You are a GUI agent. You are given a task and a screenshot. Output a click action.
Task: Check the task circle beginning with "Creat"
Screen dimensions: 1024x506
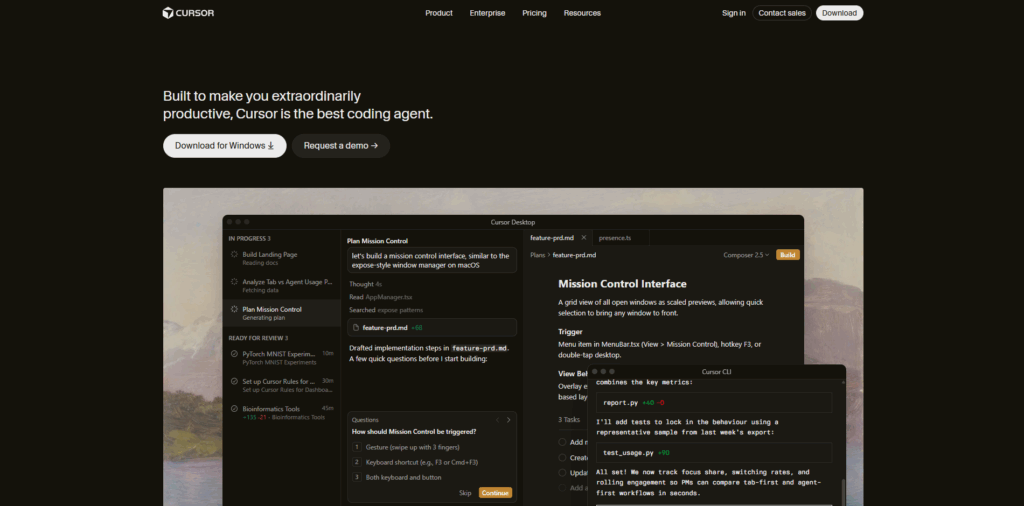coord(562,458)
